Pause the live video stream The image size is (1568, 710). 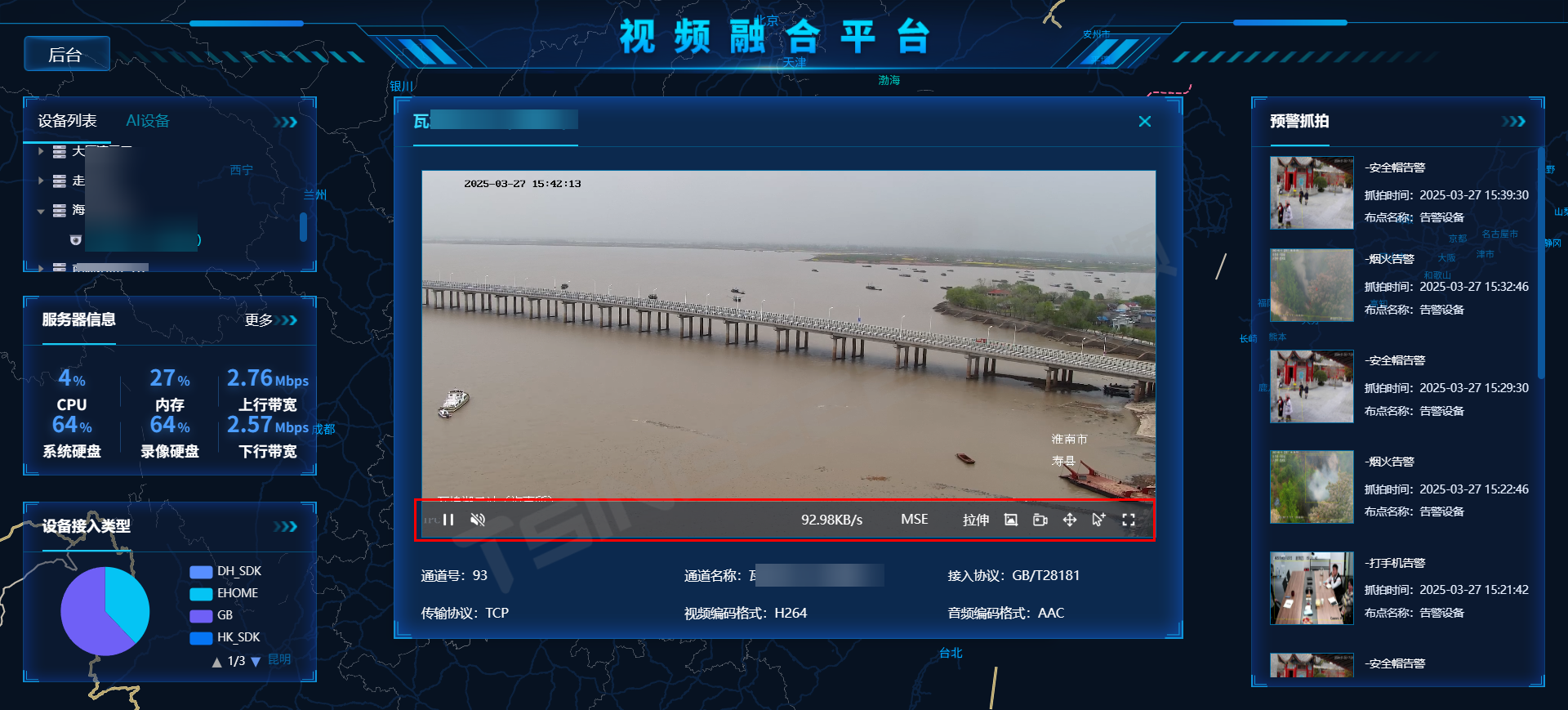(x=448, y=520)
